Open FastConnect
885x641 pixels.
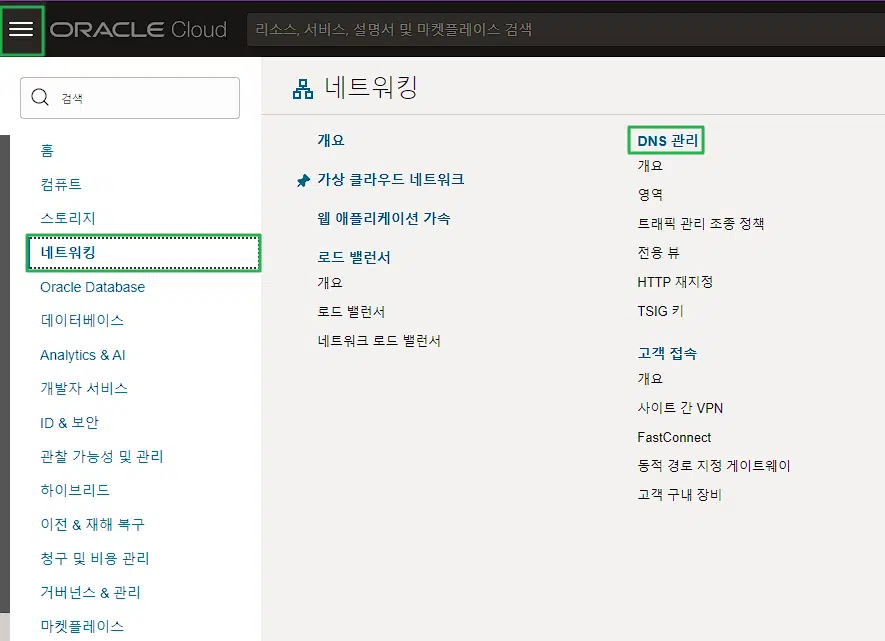point(674,437)
